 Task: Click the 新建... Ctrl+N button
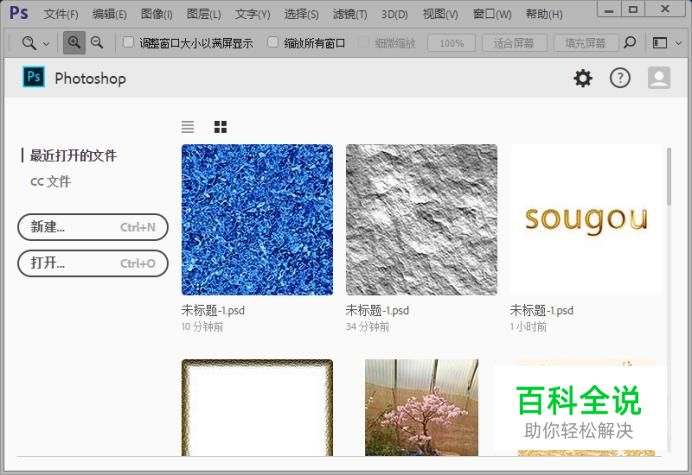click(x=93, y=227)
